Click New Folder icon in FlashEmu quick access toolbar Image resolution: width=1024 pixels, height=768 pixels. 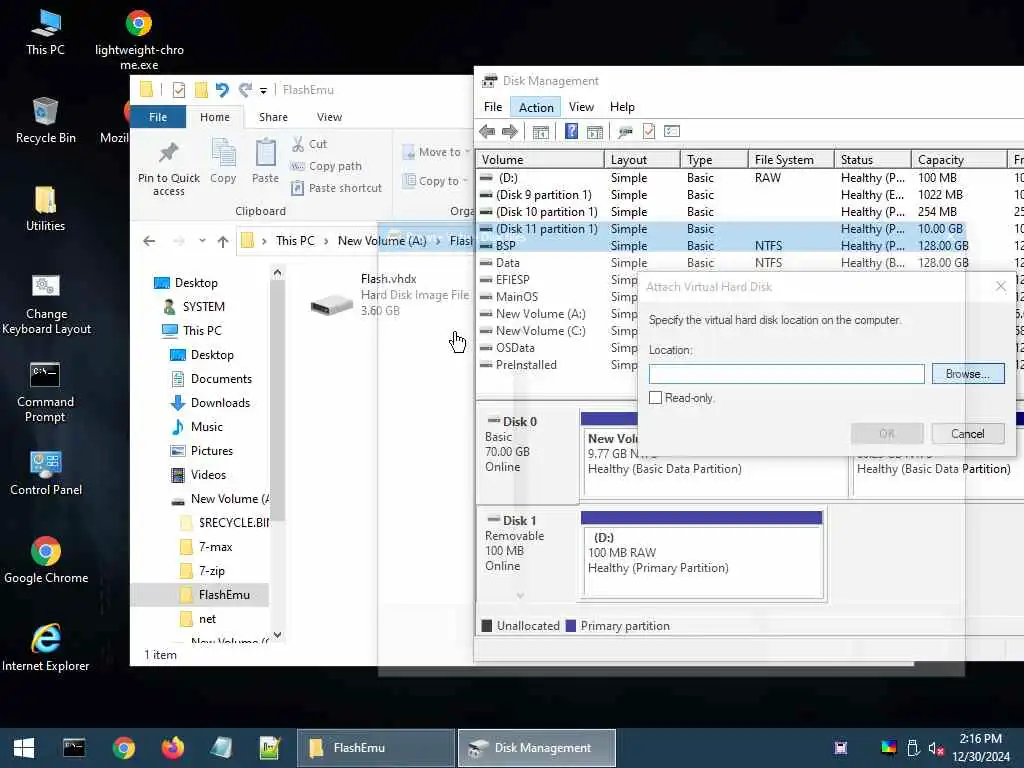pyautogui.click(x=201, y=89)
